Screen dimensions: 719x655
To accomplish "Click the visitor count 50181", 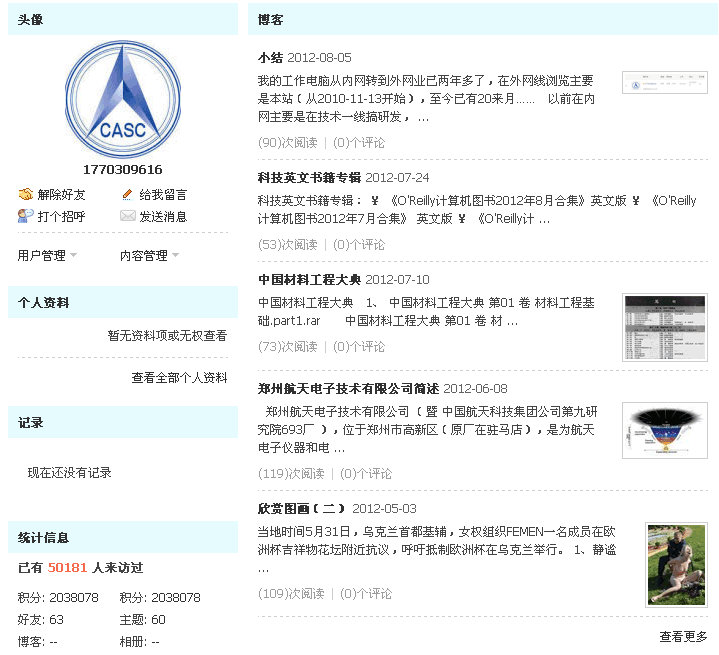I will (67, 568).
